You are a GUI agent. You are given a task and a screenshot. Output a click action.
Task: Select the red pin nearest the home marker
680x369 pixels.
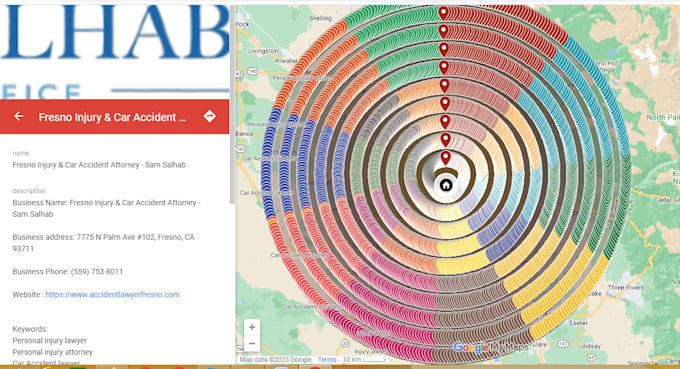[445, 157]
